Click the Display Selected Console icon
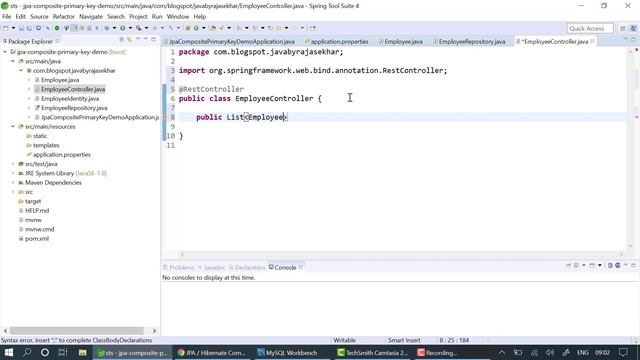Screen dimensions: 640x360 tap(576, 266)
